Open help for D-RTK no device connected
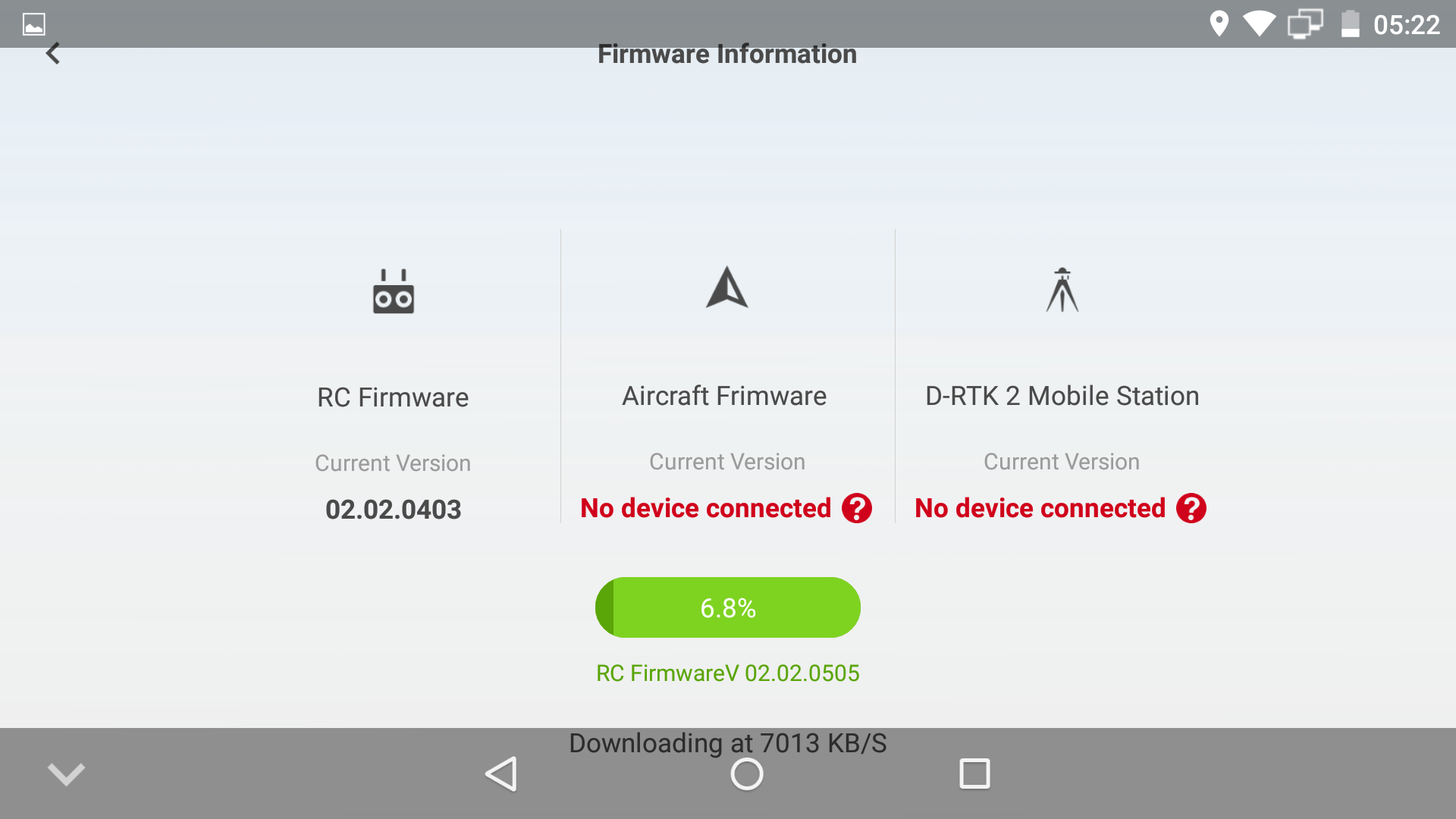The height and width of the screenshot is (819, 1456). coord(1191,508)
